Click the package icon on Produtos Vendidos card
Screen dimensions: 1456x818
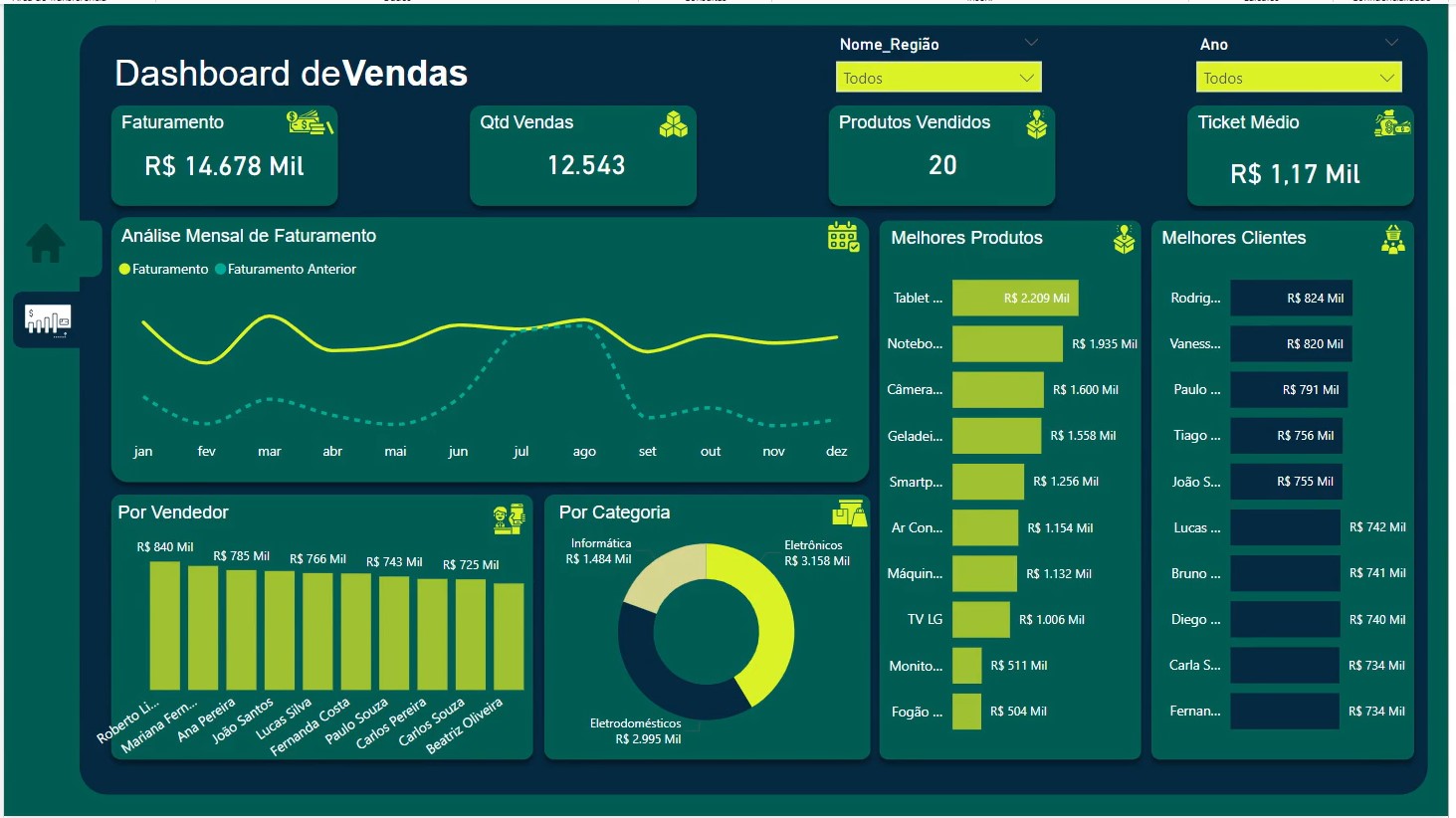pyautogui.click(x=1037, y=124)
